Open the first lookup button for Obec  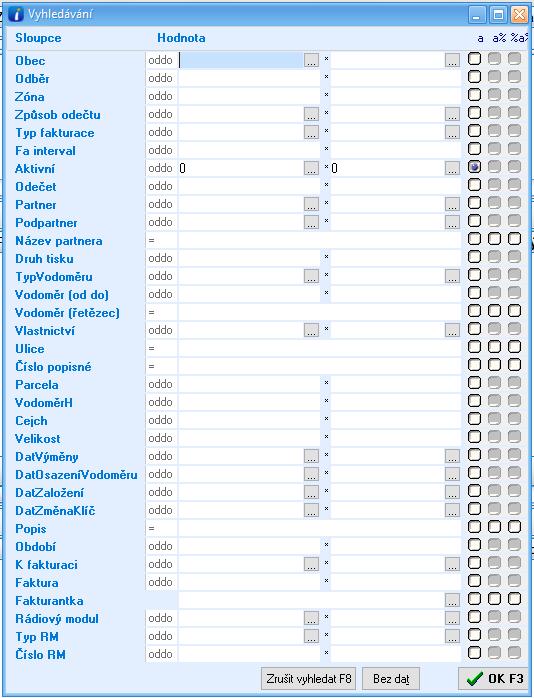pyautogui.click(x=312, y=60)
